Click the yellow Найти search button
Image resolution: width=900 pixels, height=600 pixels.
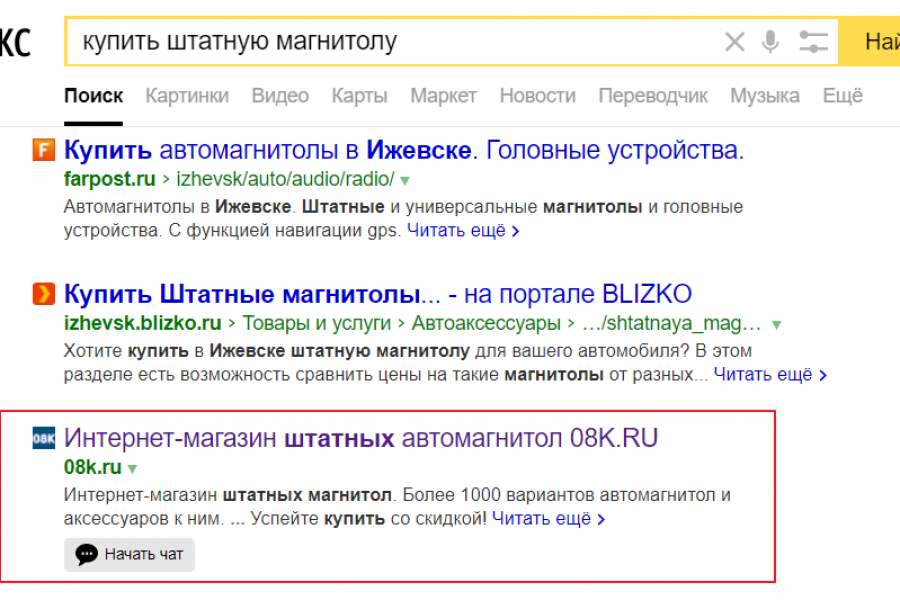[869, 41]
